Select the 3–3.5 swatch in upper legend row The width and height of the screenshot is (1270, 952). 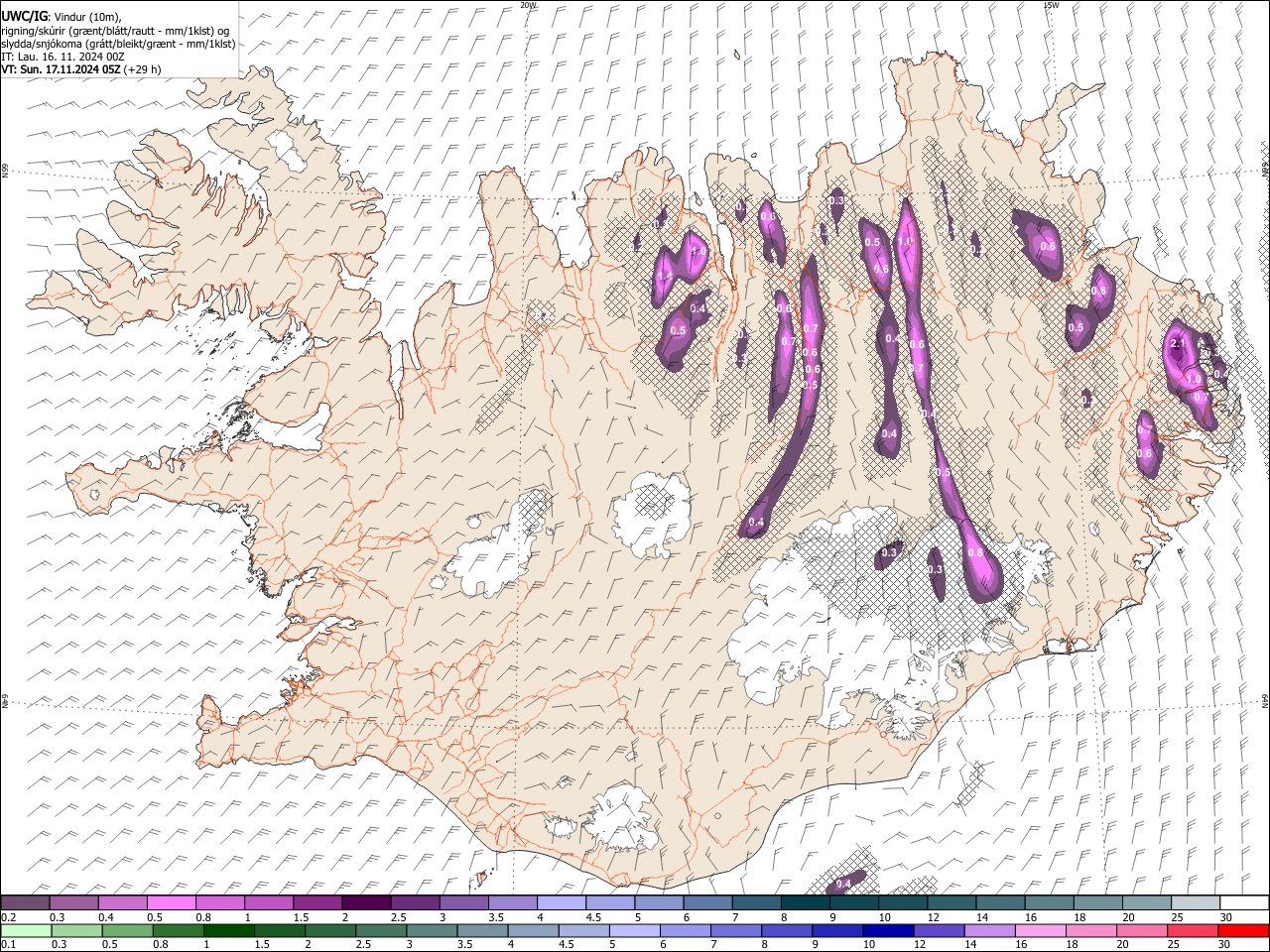pos(463,903)
